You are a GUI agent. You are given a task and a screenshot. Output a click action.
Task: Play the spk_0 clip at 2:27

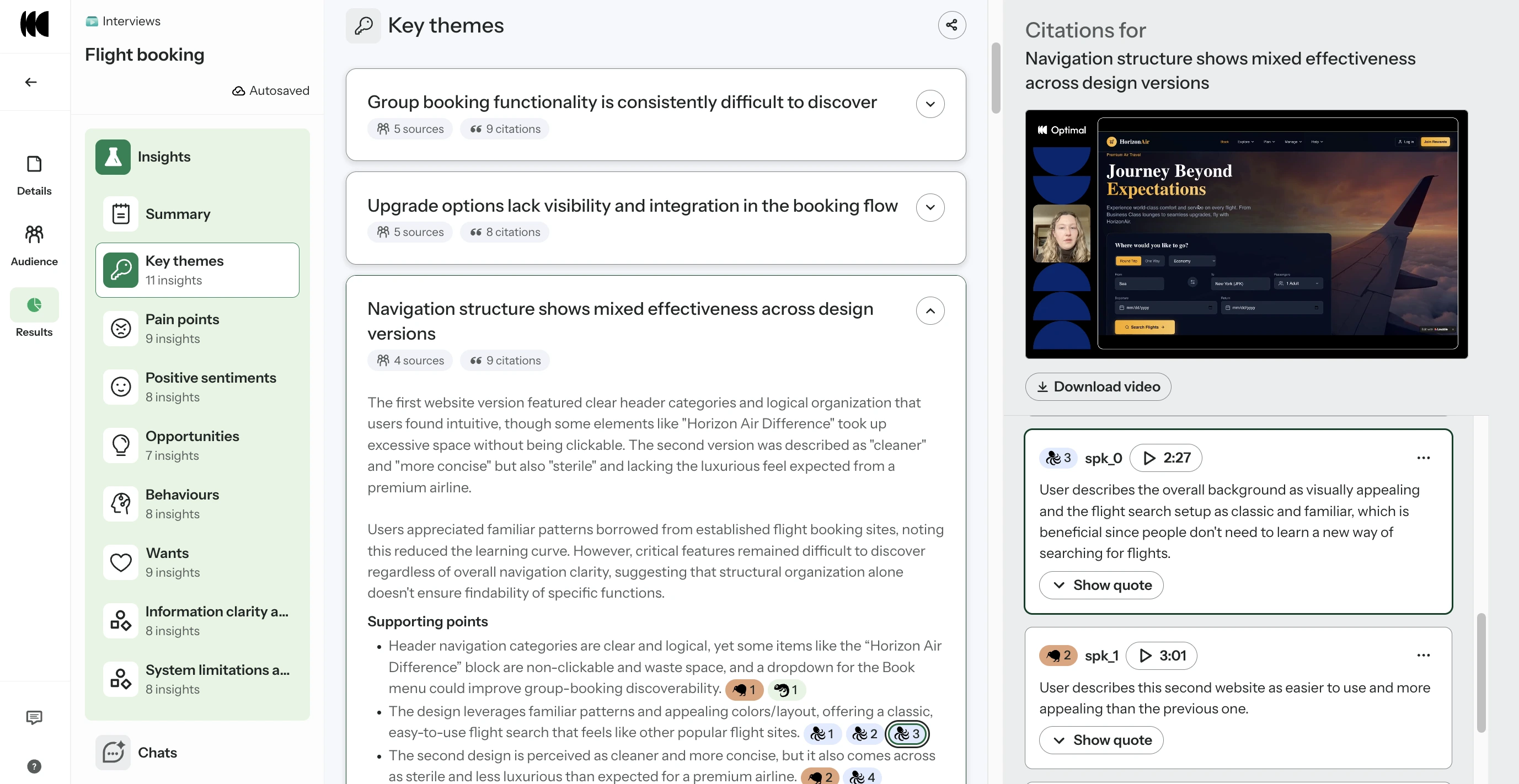click(1166, 458)
